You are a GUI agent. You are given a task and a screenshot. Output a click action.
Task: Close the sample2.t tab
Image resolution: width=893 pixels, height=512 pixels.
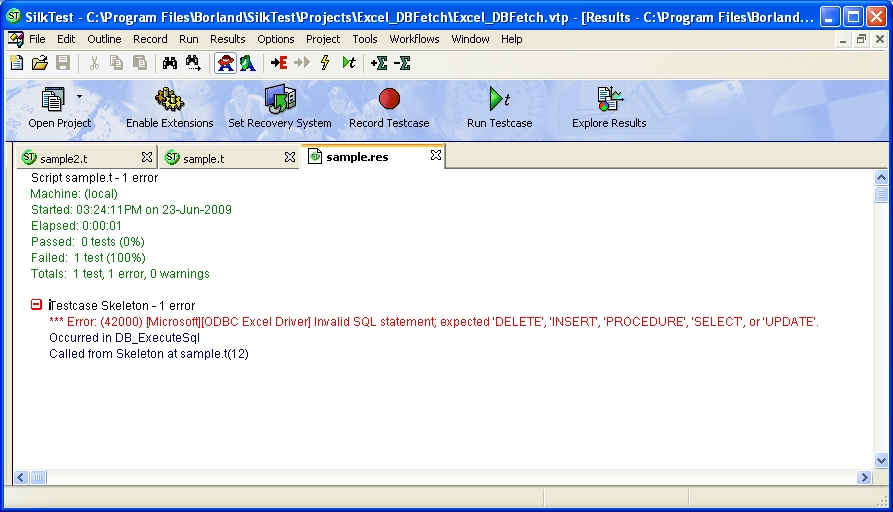tap(147, 157)
